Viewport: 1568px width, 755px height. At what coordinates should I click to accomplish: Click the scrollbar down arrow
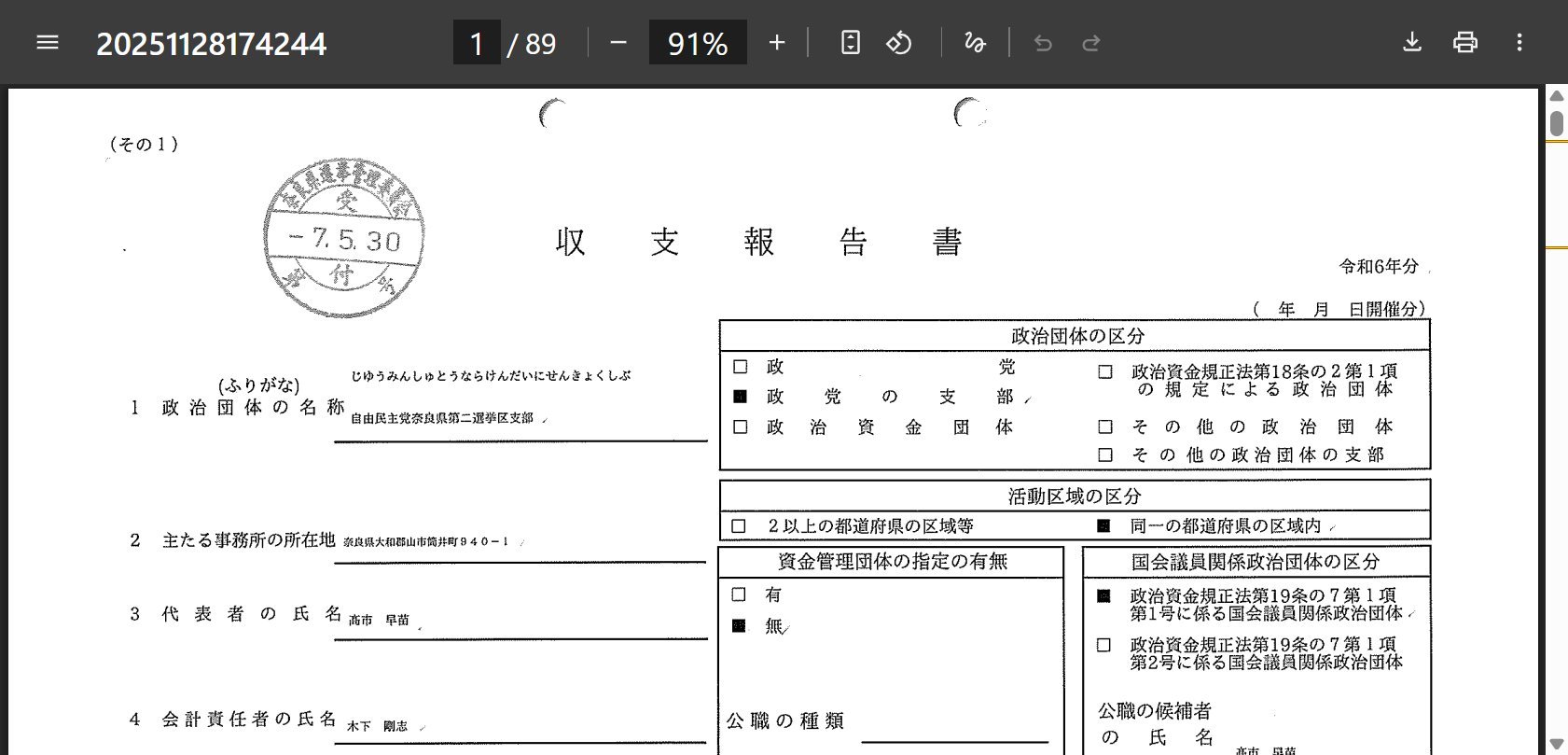click(1556, 744)
